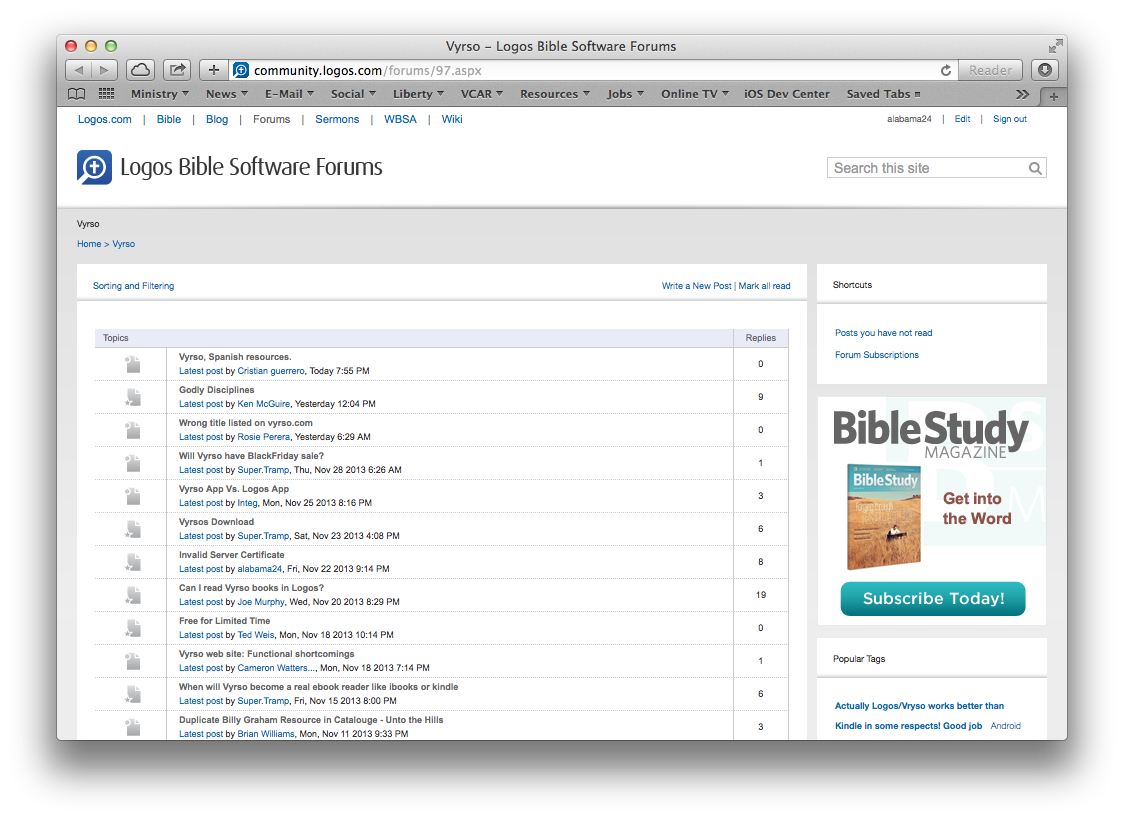Click Bible Study Magazine cover image

tap(884, 517)
